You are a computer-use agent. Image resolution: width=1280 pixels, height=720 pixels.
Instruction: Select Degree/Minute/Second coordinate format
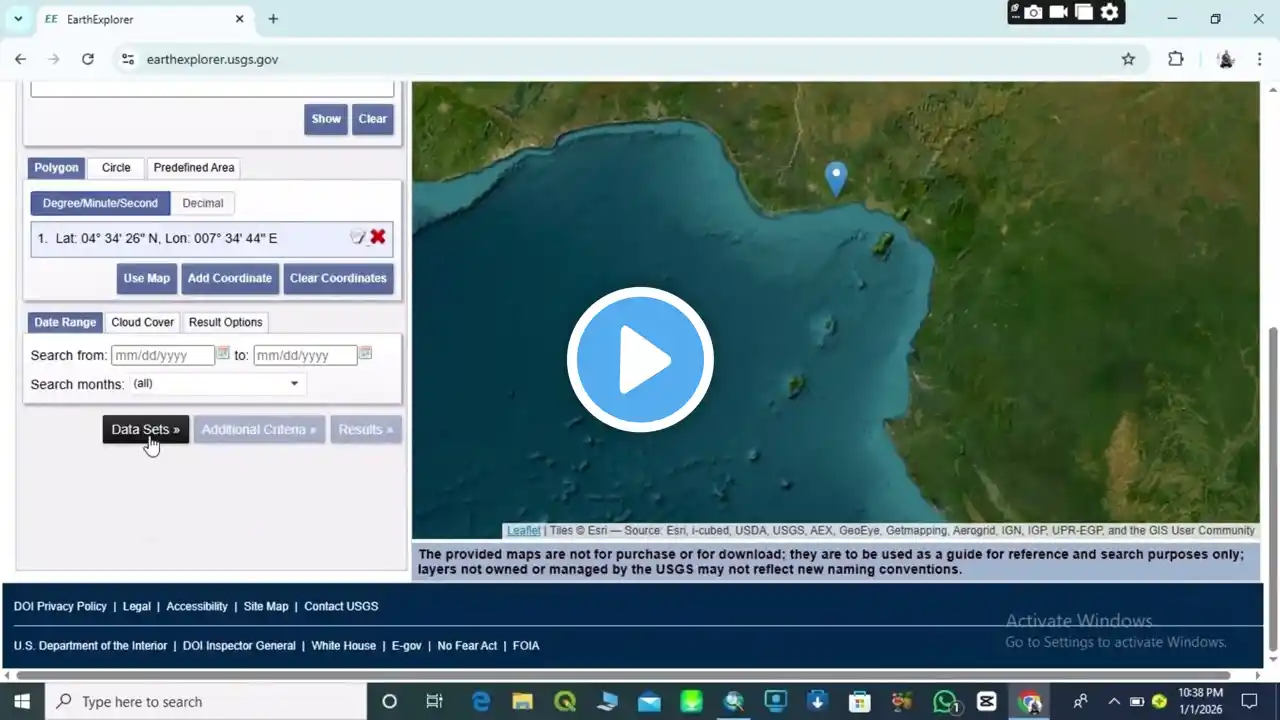(x=100, y=203)
